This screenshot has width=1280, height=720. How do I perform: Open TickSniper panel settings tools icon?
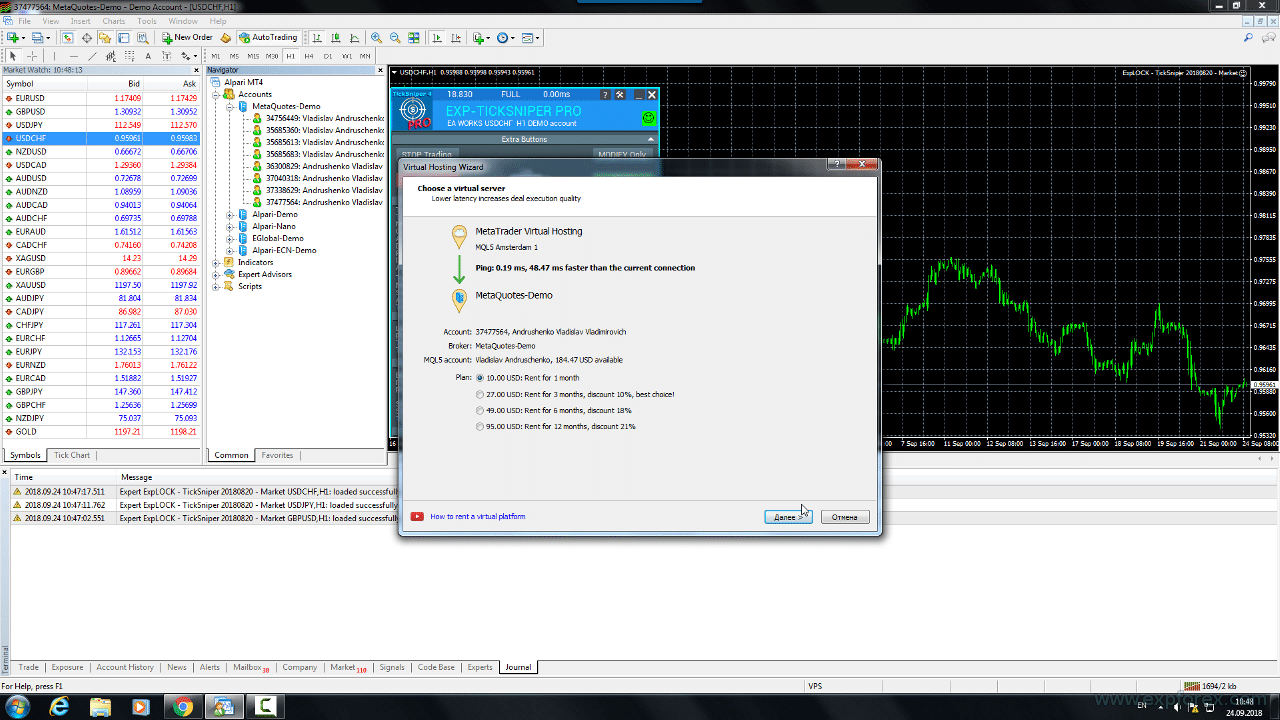(x=620, y=94)
